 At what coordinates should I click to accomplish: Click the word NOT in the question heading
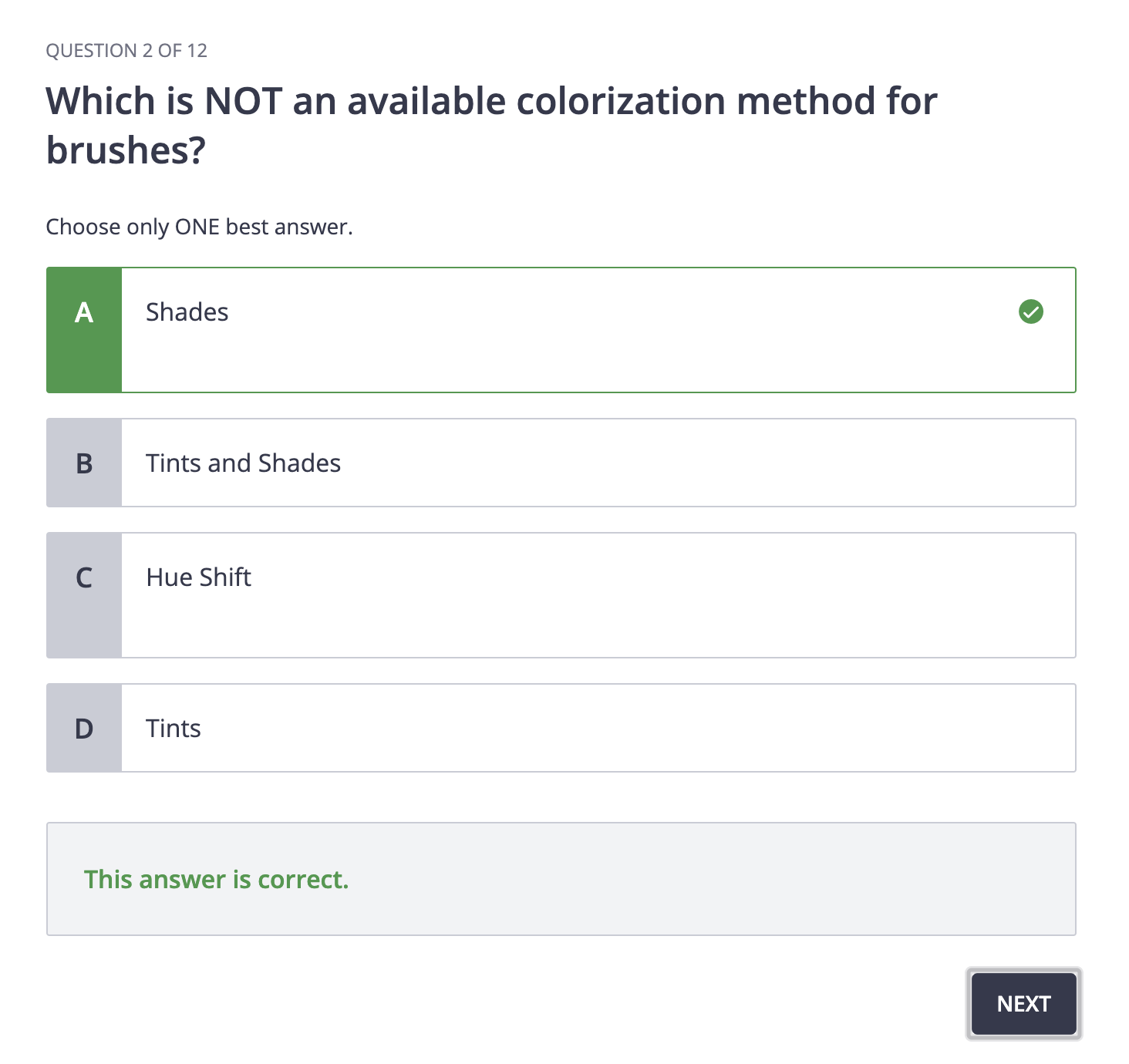(243, 101)
